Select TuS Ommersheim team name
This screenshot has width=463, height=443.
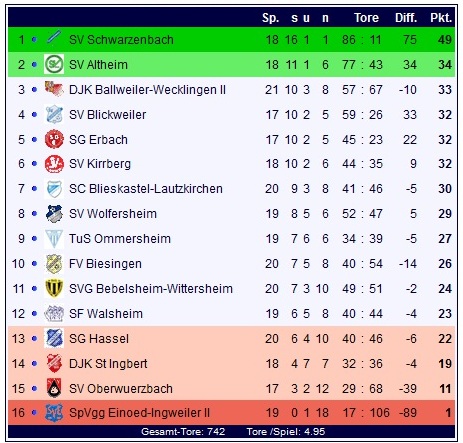click(120, 239)
